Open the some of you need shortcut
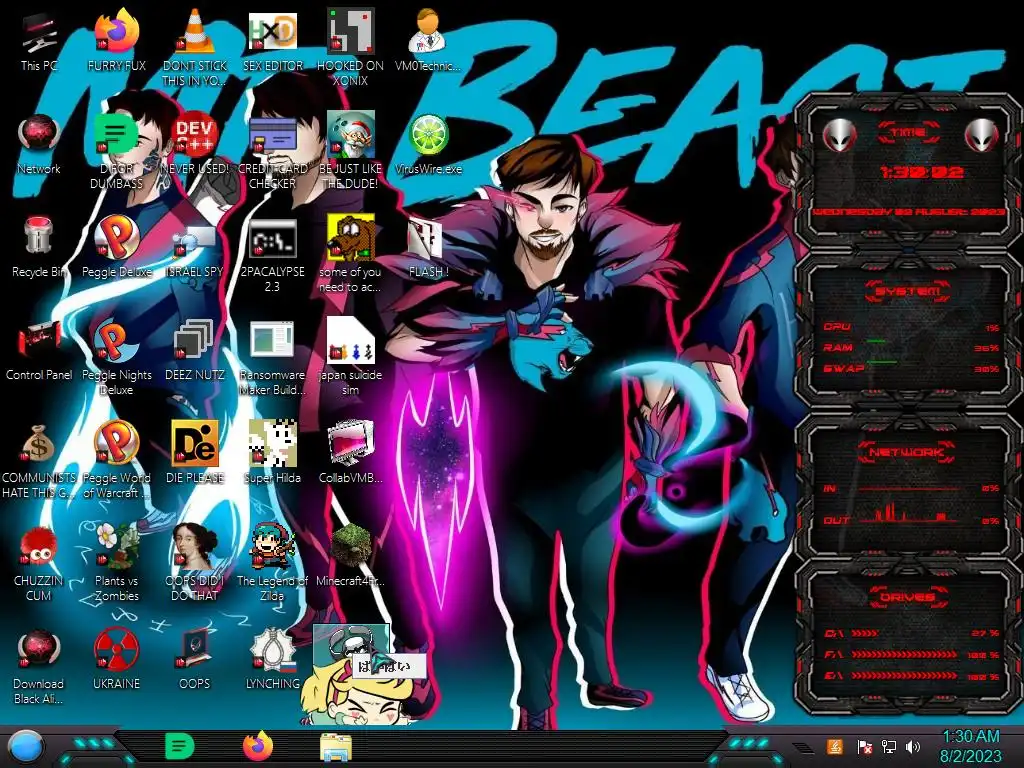Screen dimensions: 1024x768 (350, 253)
